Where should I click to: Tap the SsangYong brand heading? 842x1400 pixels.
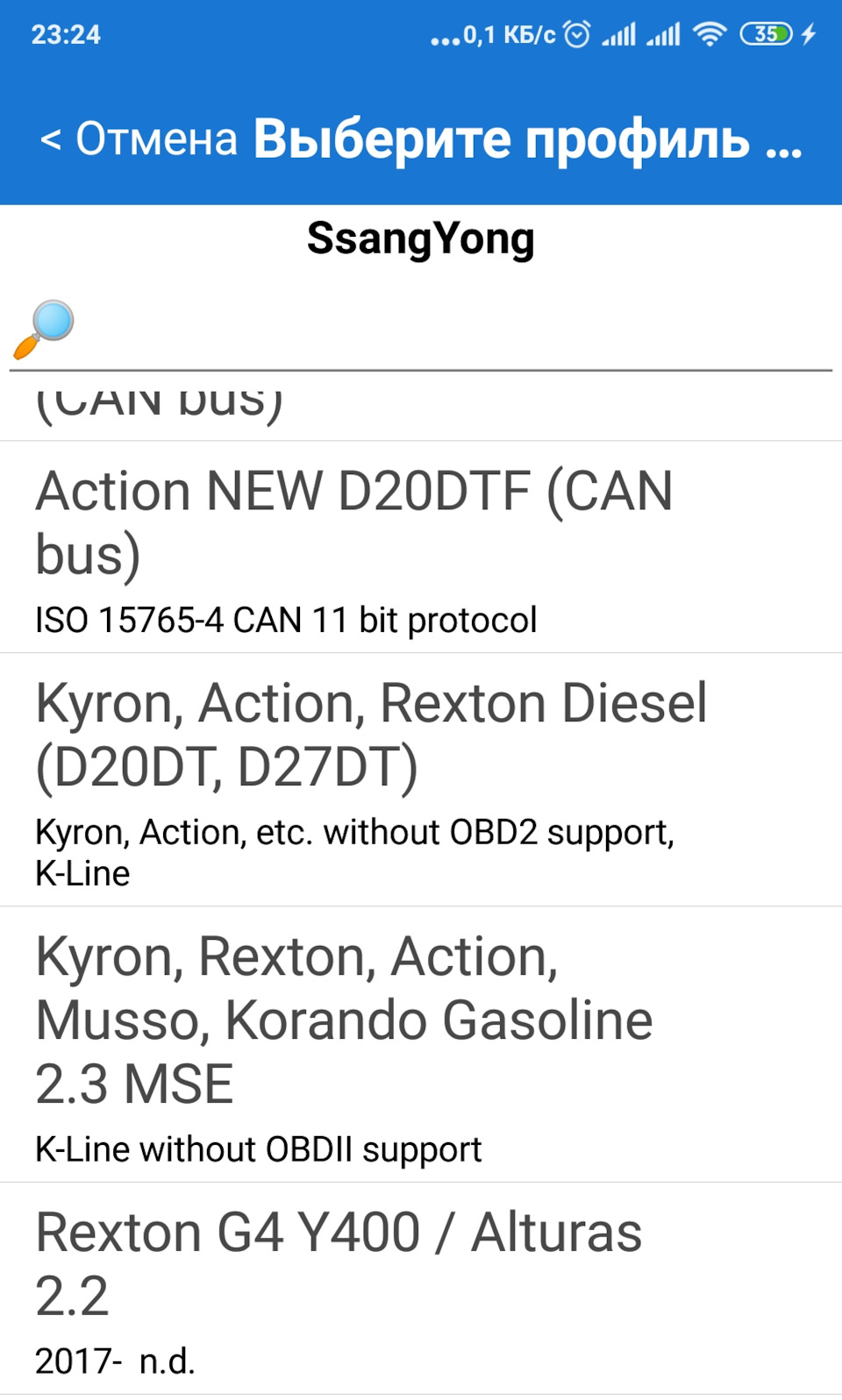click(x=421, y=238)
